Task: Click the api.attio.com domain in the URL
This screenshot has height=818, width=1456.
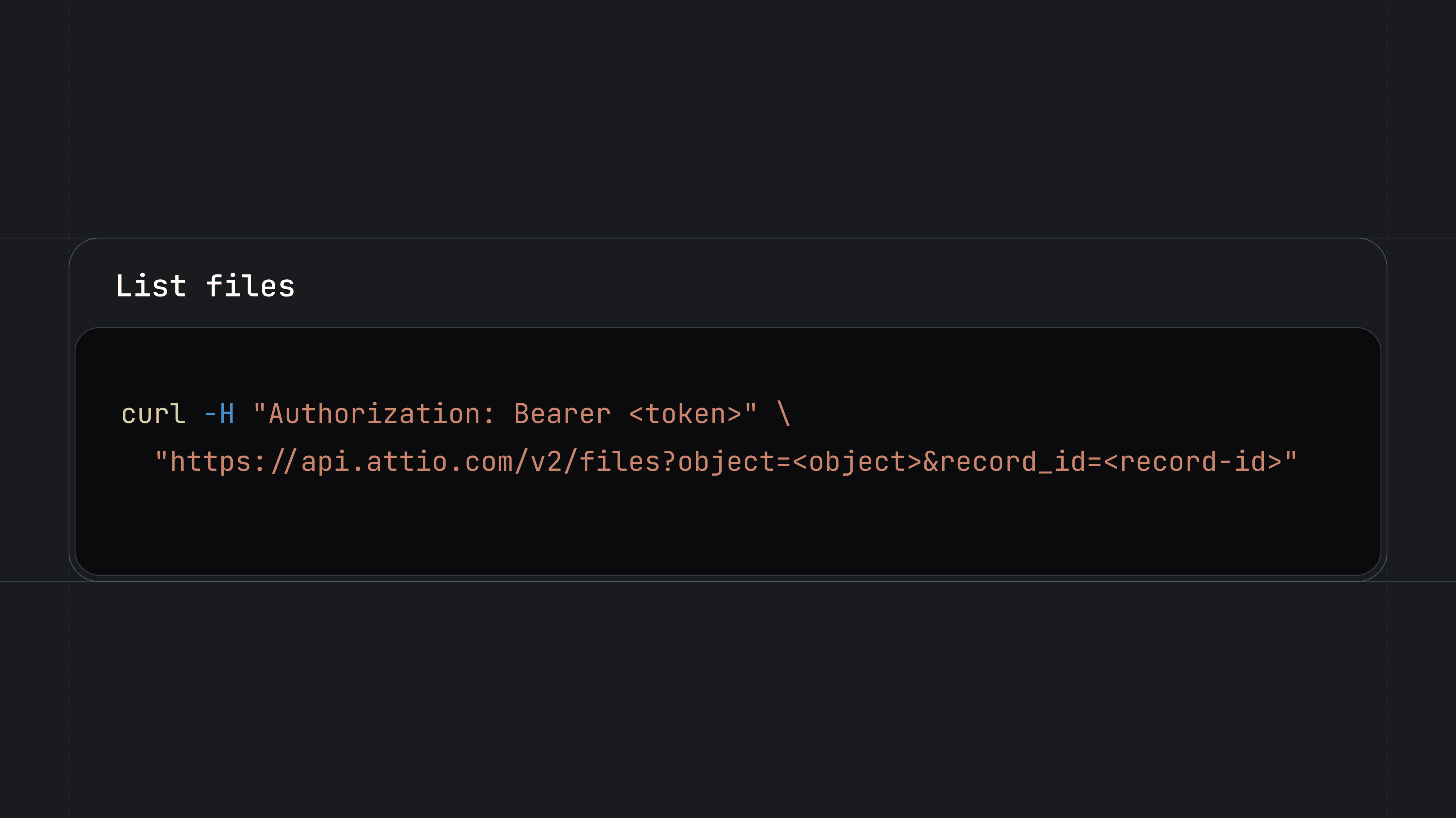Action: [x=408, y=462]
